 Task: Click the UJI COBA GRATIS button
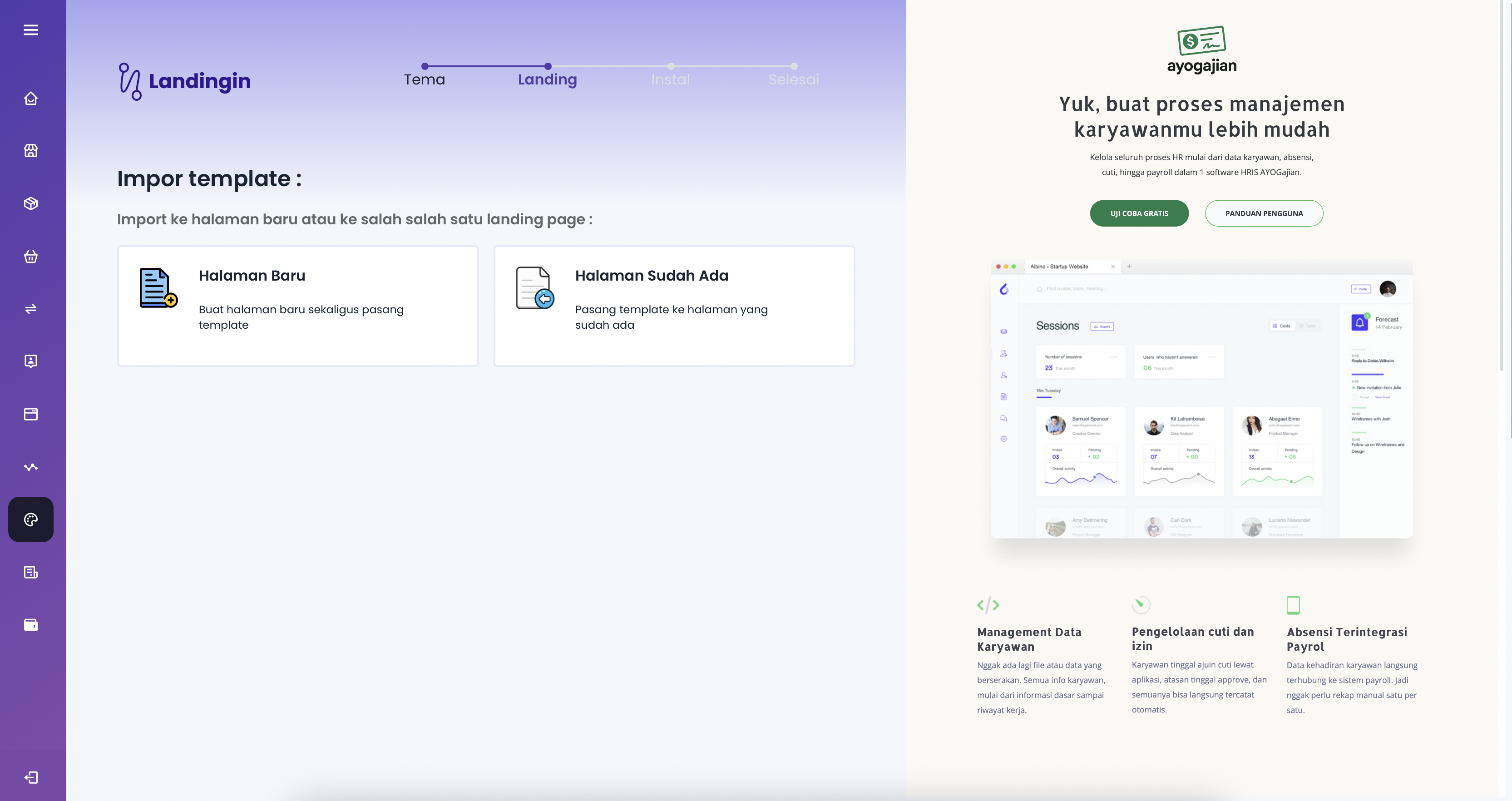point(1139,213)
